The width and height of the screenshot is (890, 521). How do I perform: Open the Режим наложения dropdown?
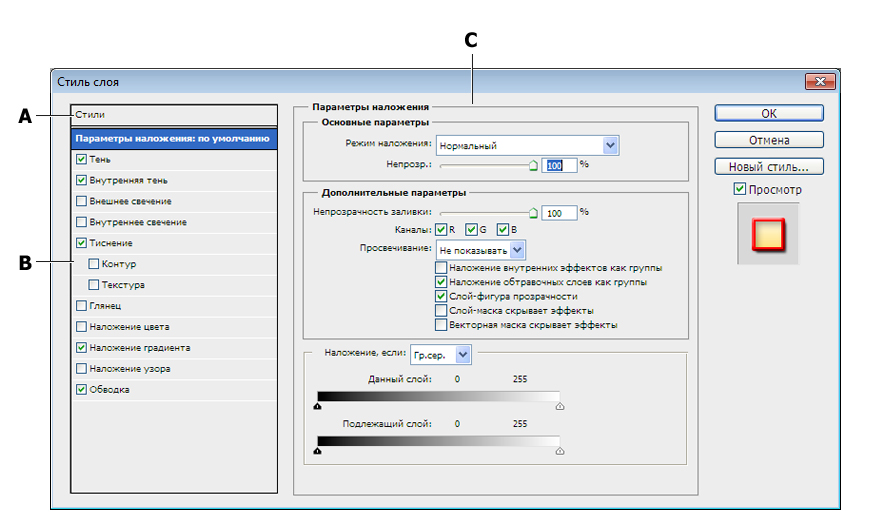point(527,145)
